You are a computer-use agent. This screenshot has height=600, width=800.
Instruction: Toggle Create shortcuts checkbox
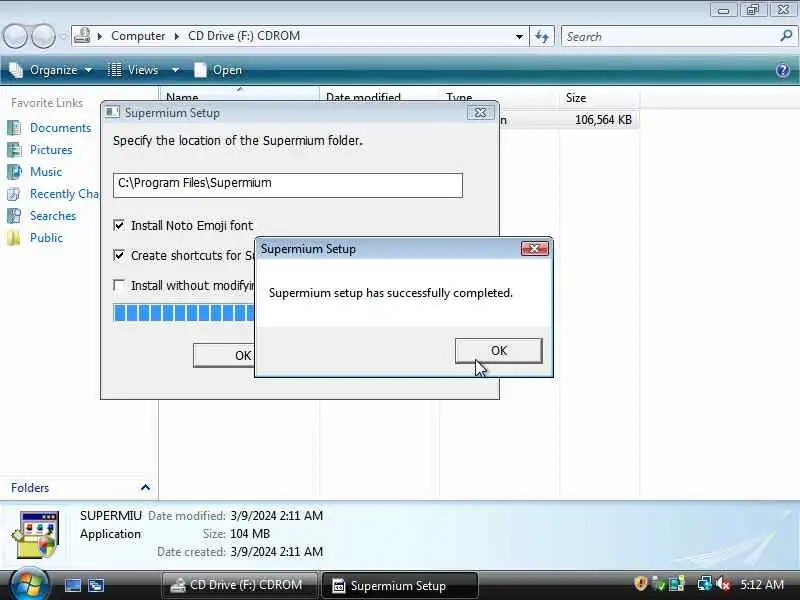[x=119, y=255]
